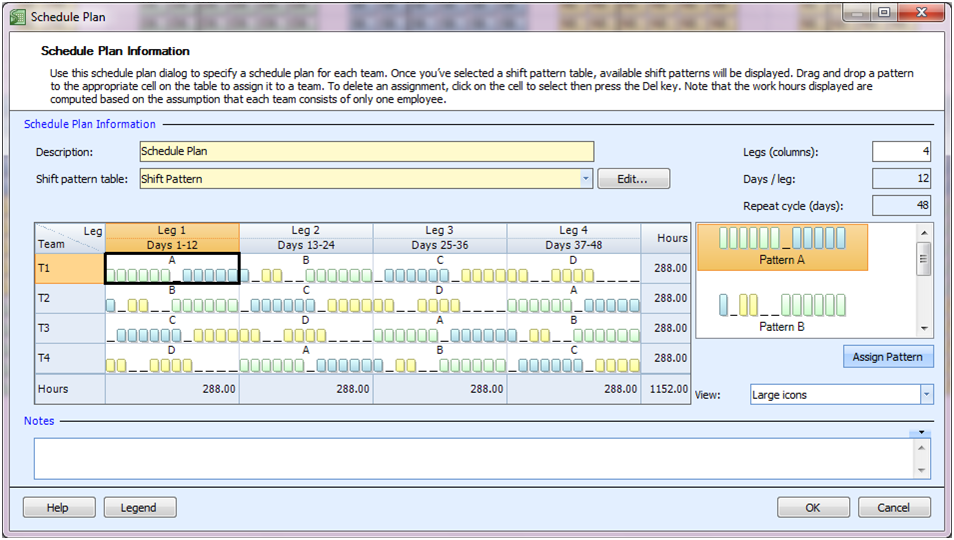The width and height of the screenshot is (954, 540).
Task: Click the Cancel button
Action: point(894,508)
